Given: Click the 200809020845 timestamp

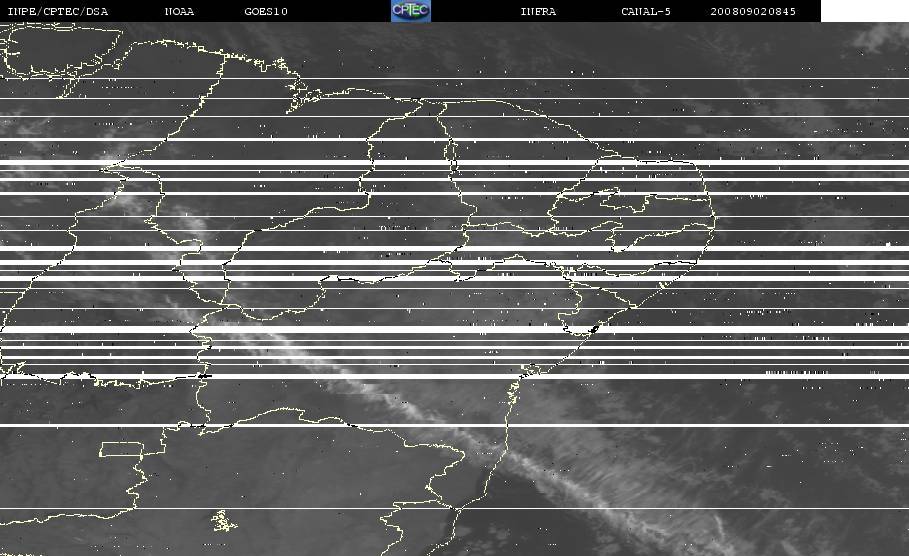Looking at the screenshot, I should 753,12.
